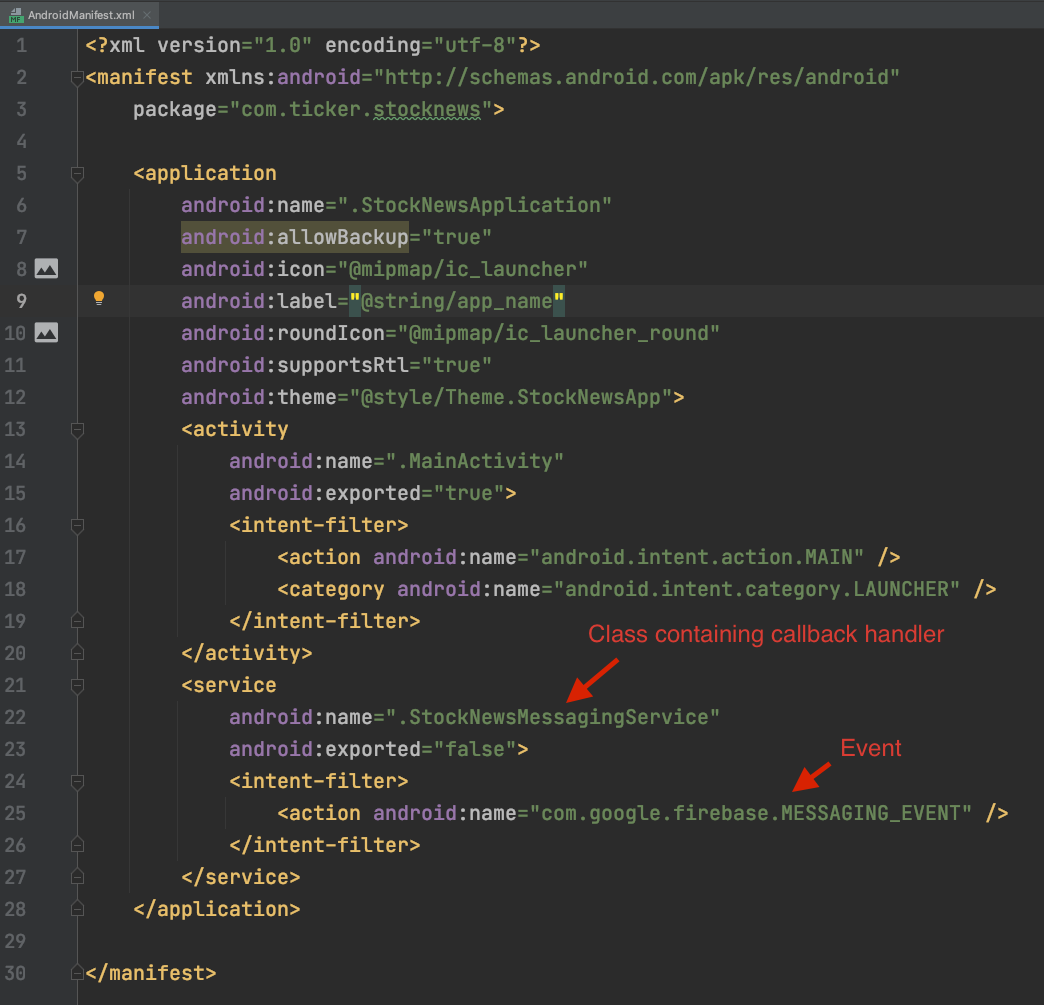Collapse the application element fold arrow
Image resolution: width=1044 pixels, height=1005 pixels.
[77, 174]
